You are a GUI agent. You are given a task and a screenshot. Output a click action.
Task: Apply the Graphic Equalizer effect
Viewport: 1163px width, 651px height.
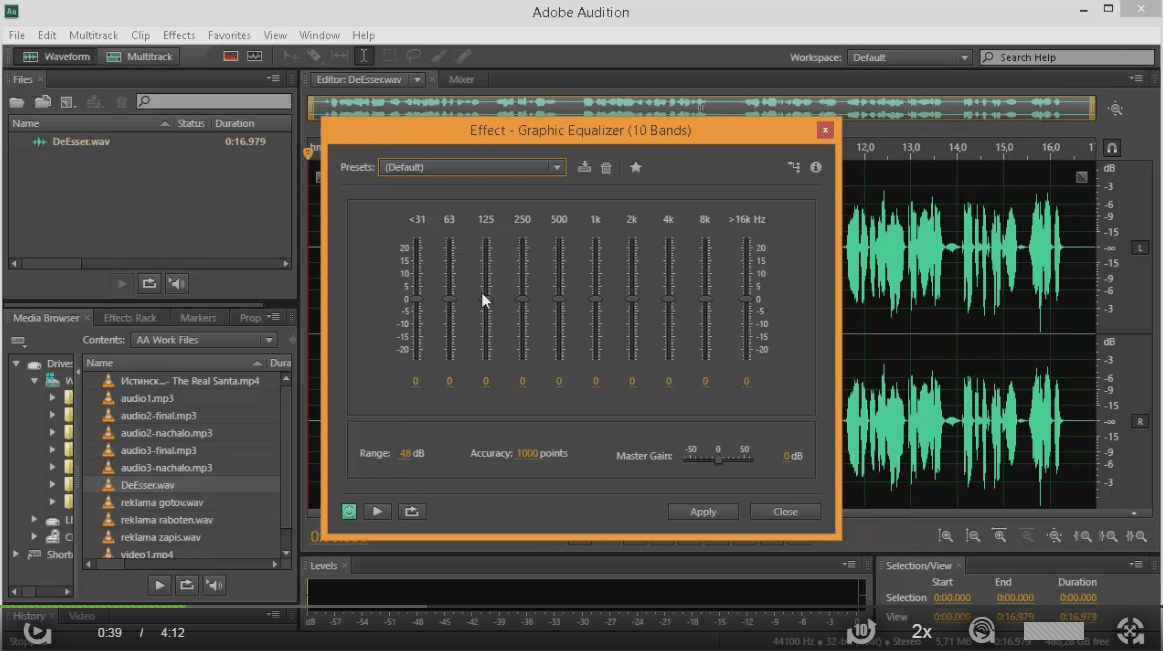pyautogui.click(x=703, y=512)
